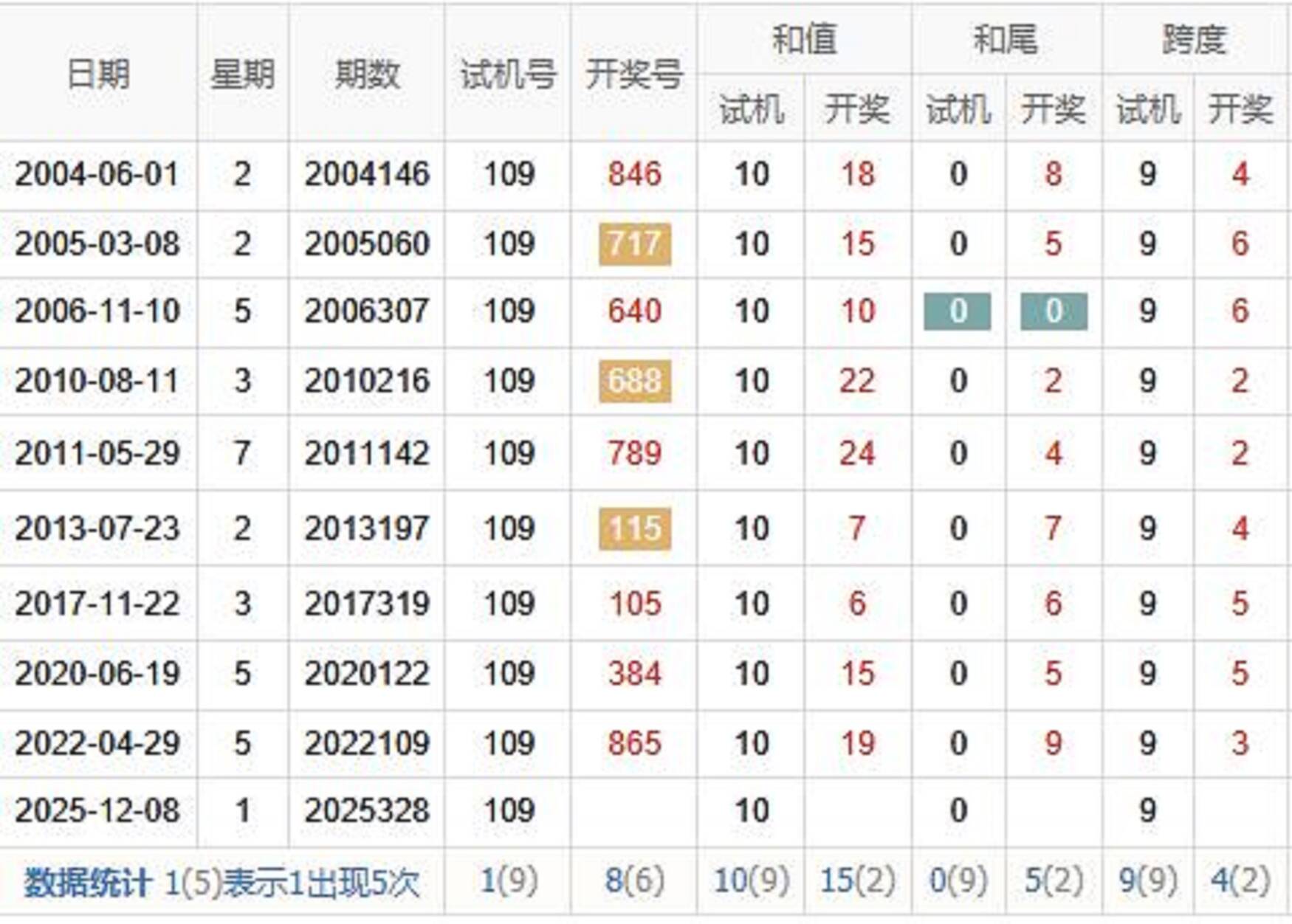Click the highlighted 688 draw number
The image size is (1292, 924).
[x=634, y=381]
